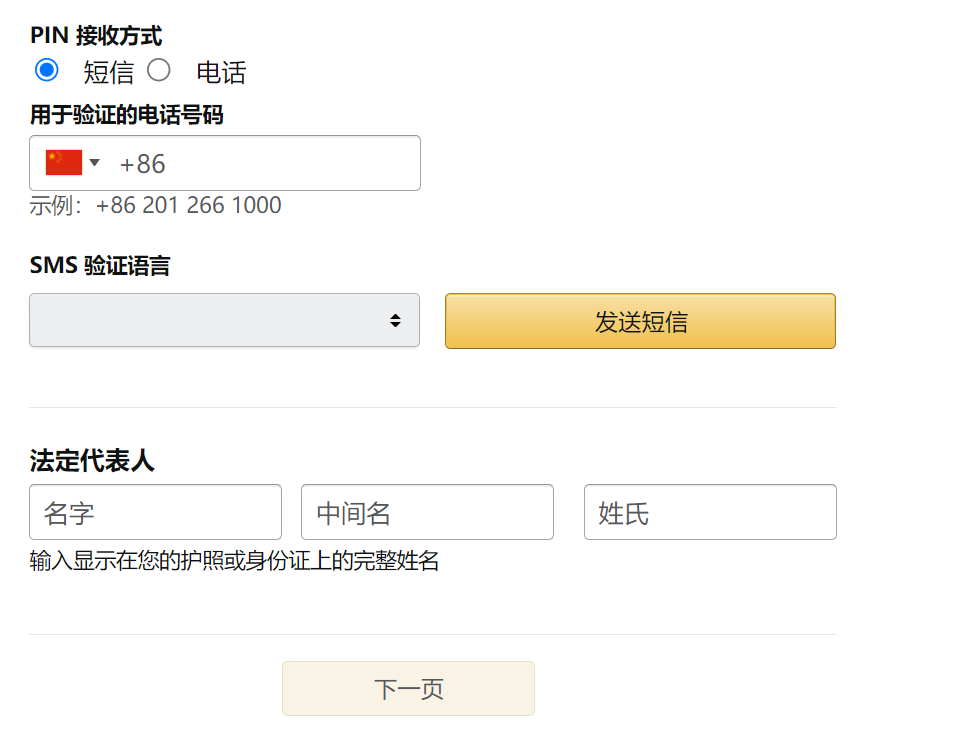The width and height of the screenshot is (975, 742).
Task: Click the 法定代表人 heading
Action: pos(92,461)
